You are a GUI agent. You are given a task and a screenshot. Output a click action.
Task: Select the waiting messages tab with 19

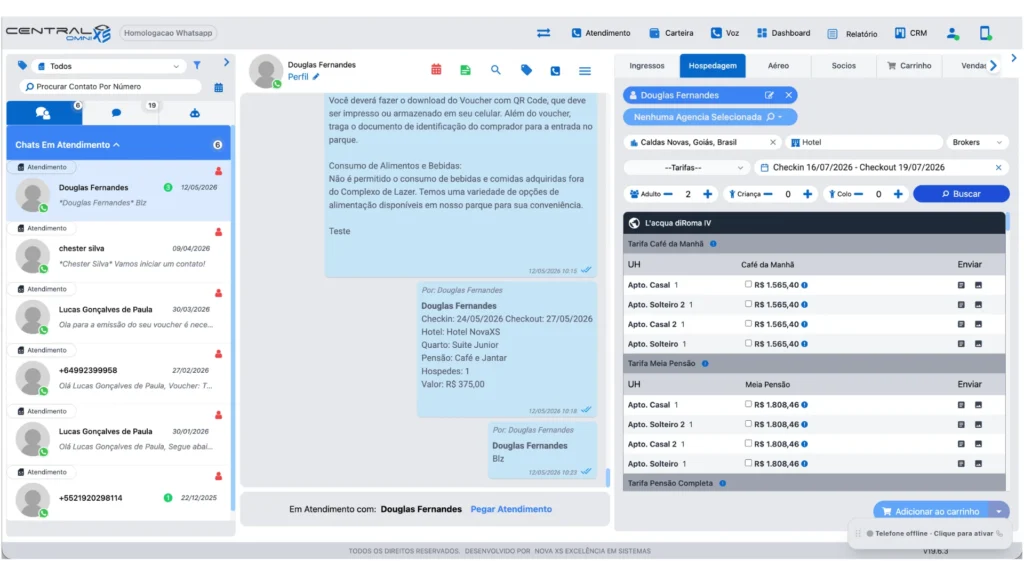pyautogui.click(x=117, y=113)
